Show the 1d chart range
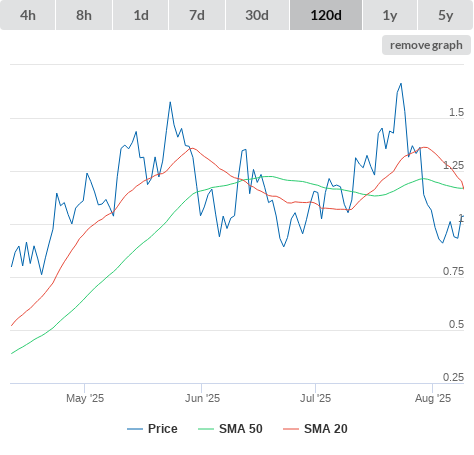This screenshot has width=474, height=455. [141, 15]
